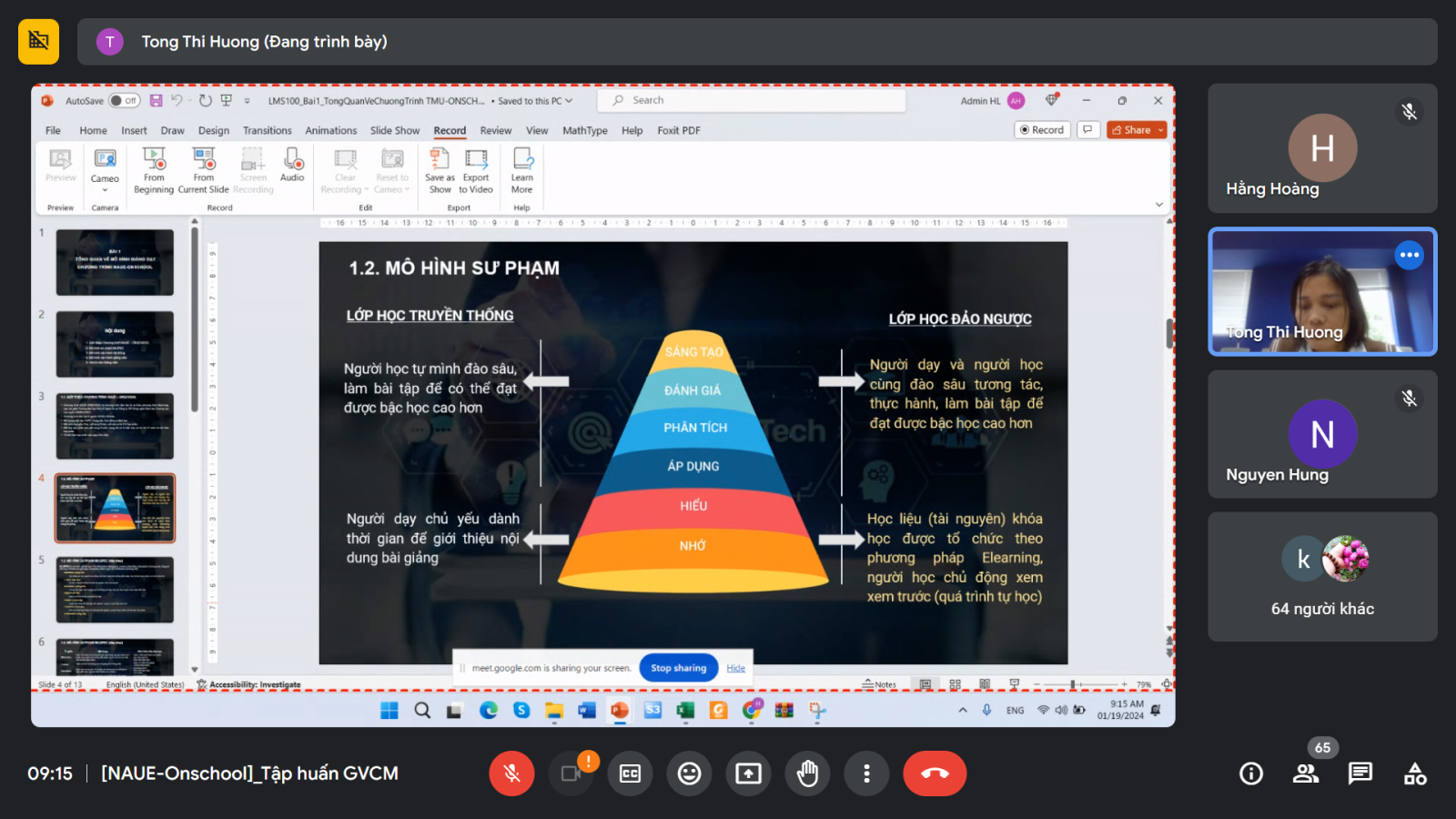The width and height of the screenshot is (1456, 819).
Task: Click PowerPoint zoom slider
Action: [x=1081, y=684]
